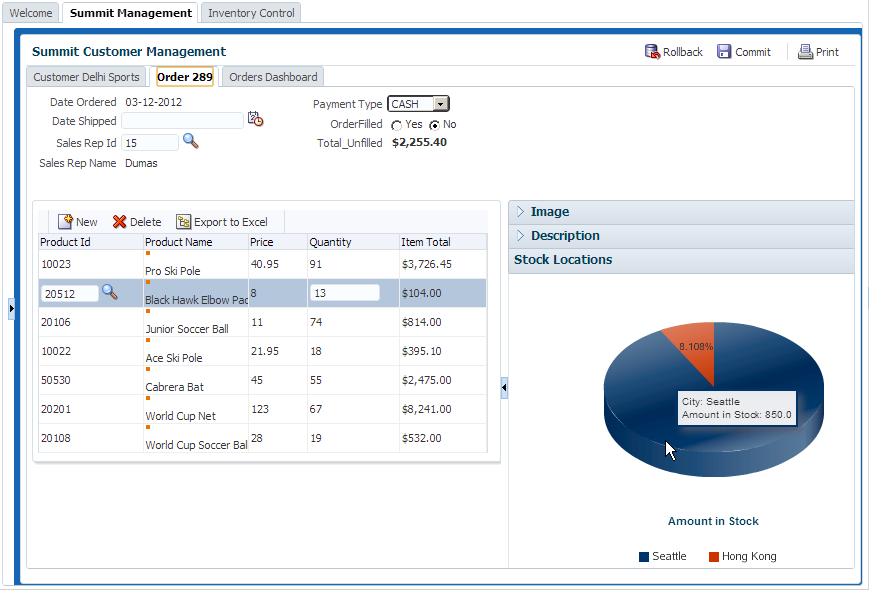Open the Inventory Control tab
Viewport: 869px width, 590px height.
[251, 13]
